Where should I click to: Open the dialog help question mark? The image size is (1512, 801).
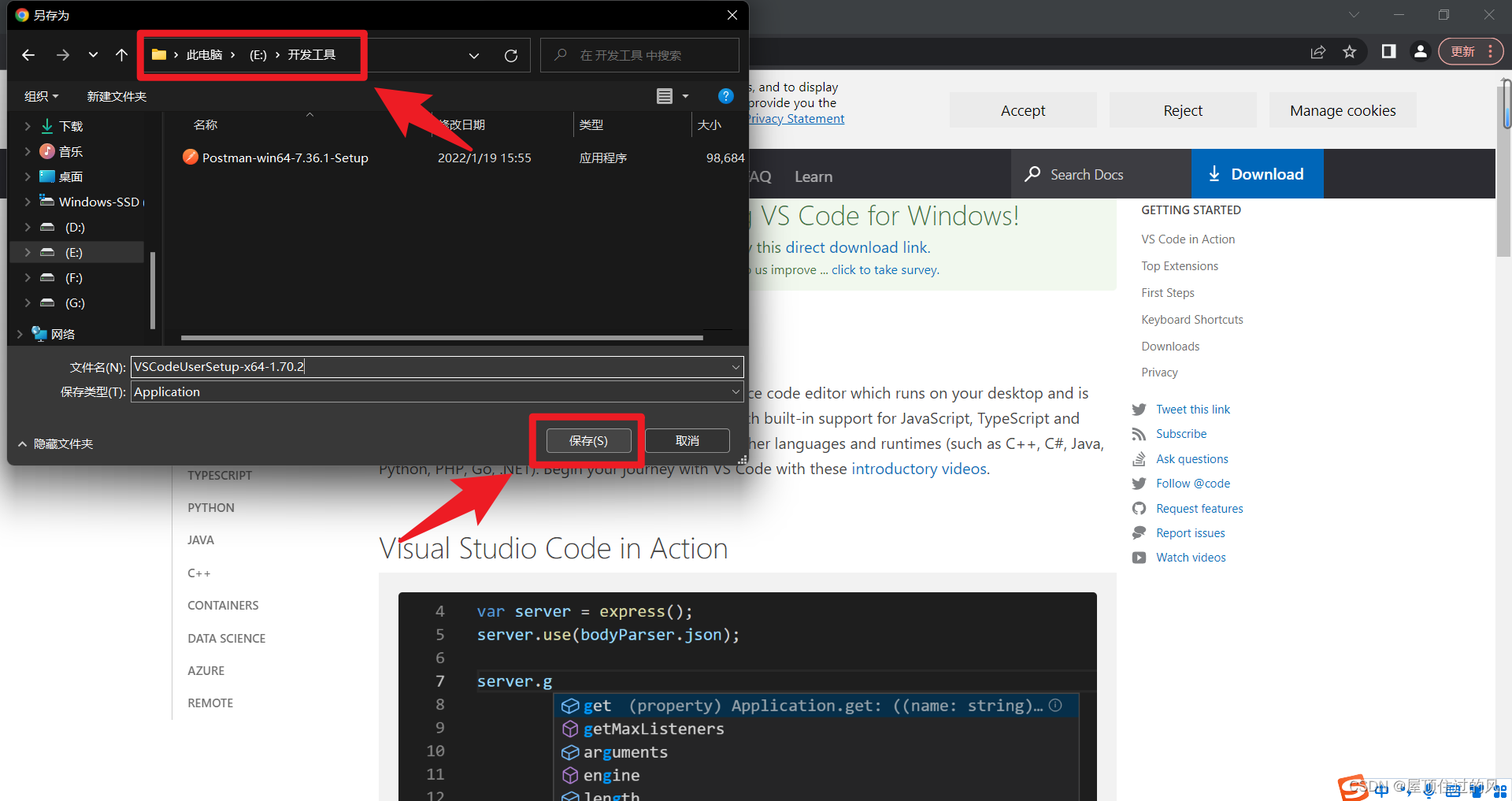(726, 96)
